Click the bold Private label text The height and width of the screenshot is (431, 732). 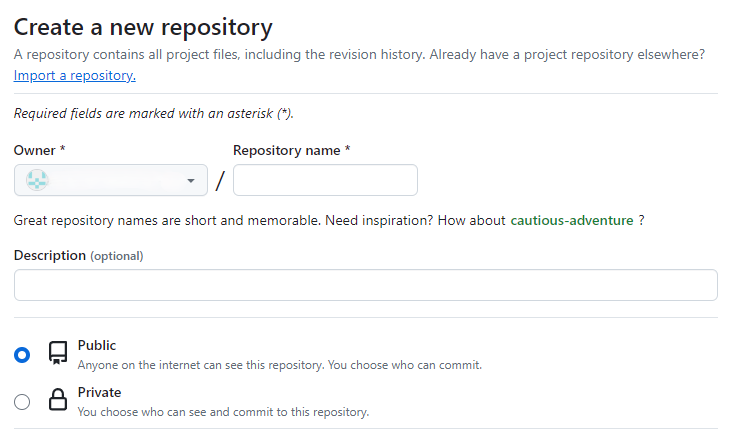(99, 392)
